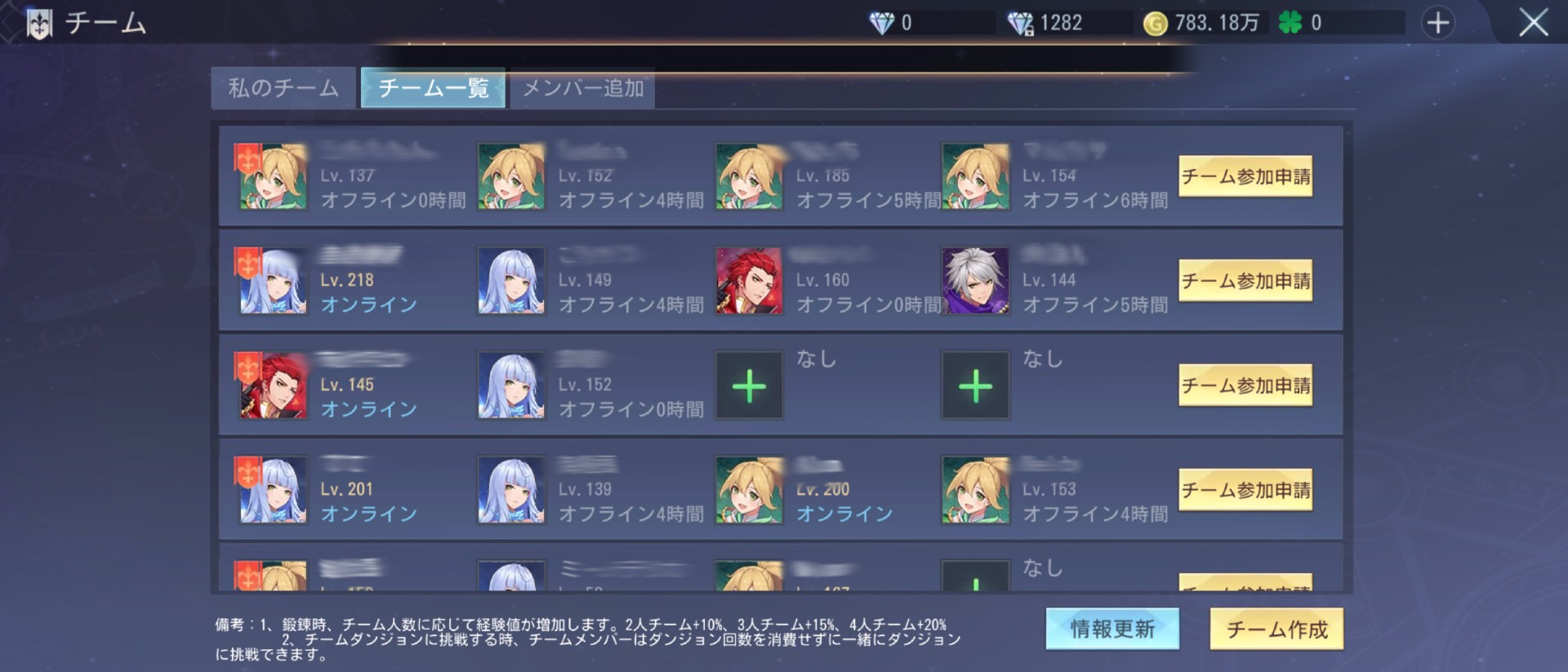The width and height of the screenshot is (1568, 672).
Task: Switch to the 私のチーム tab
Action: coord(283,88)
